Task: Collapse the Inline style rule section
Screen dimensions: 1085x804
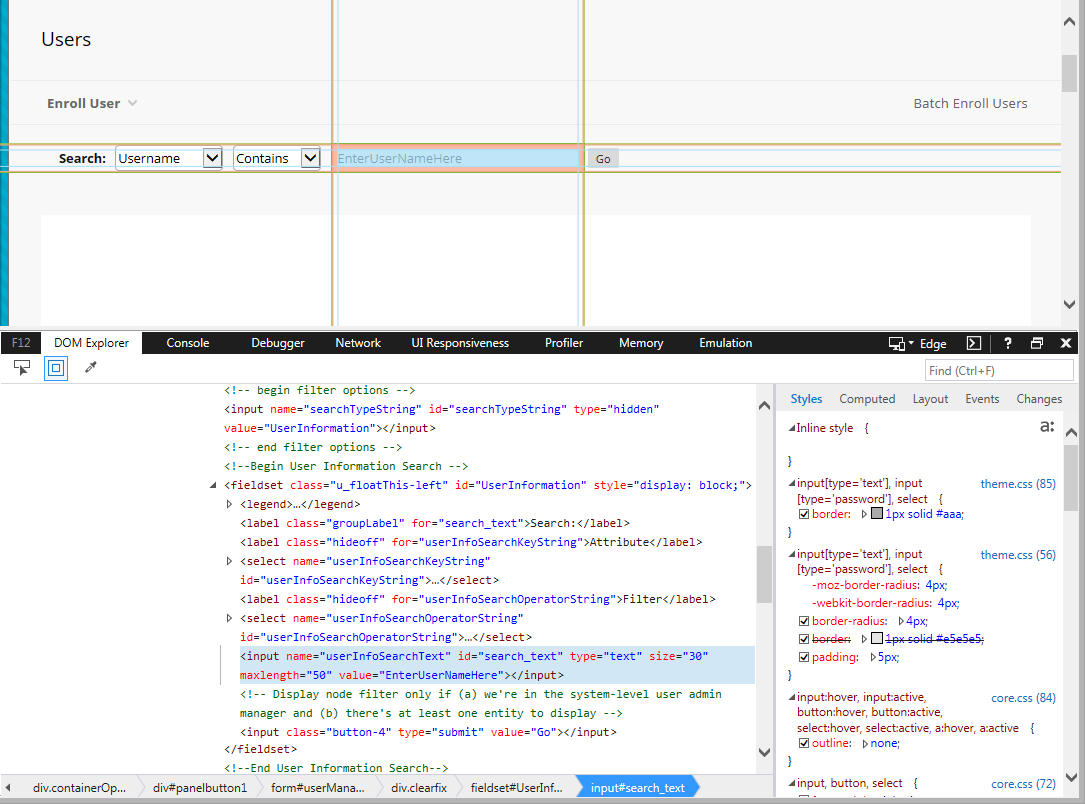Action: pos(792,428)
